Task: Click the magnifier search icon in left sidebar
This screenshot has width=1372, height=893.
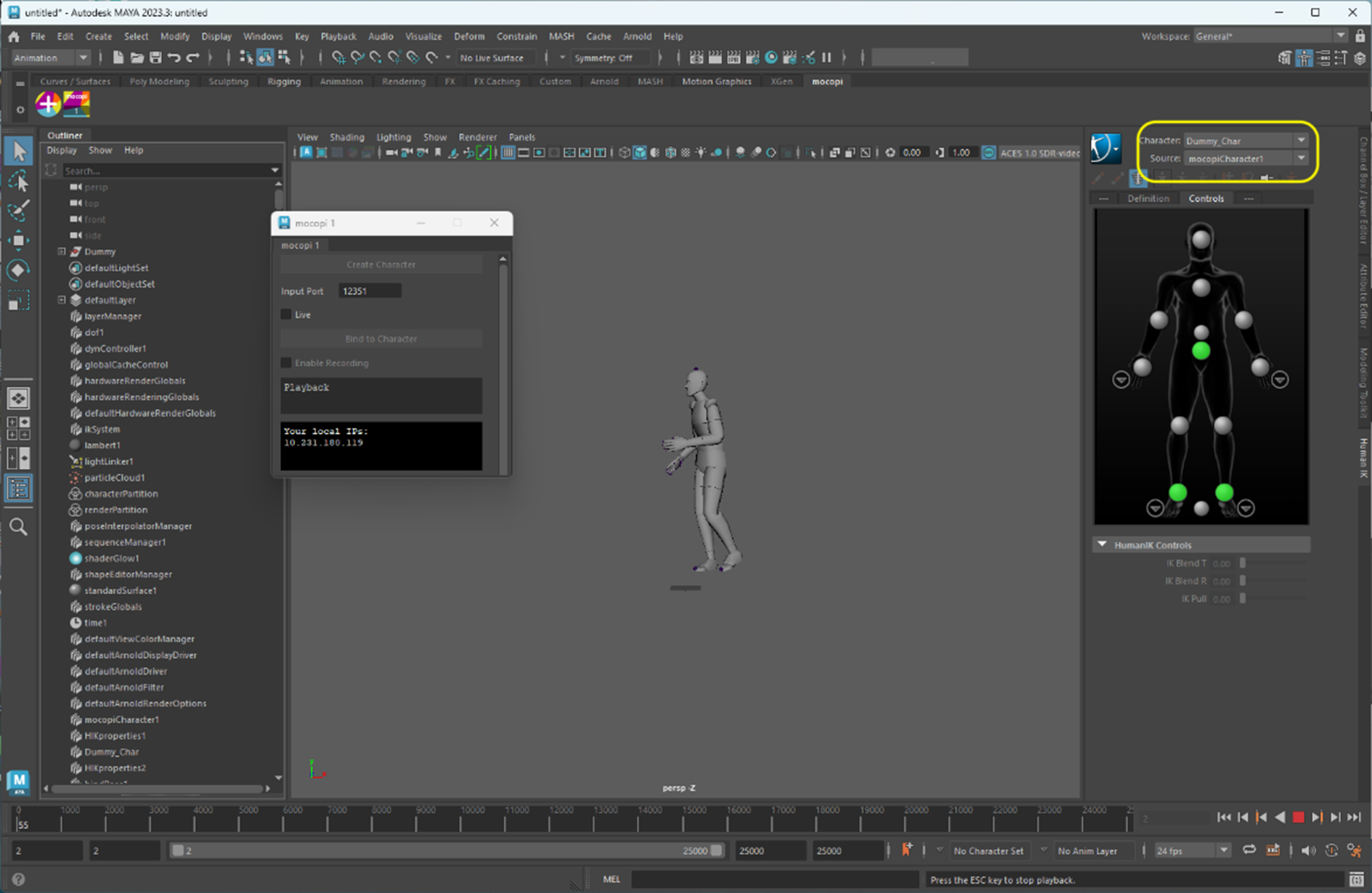Action: click(x=18, y=526)
